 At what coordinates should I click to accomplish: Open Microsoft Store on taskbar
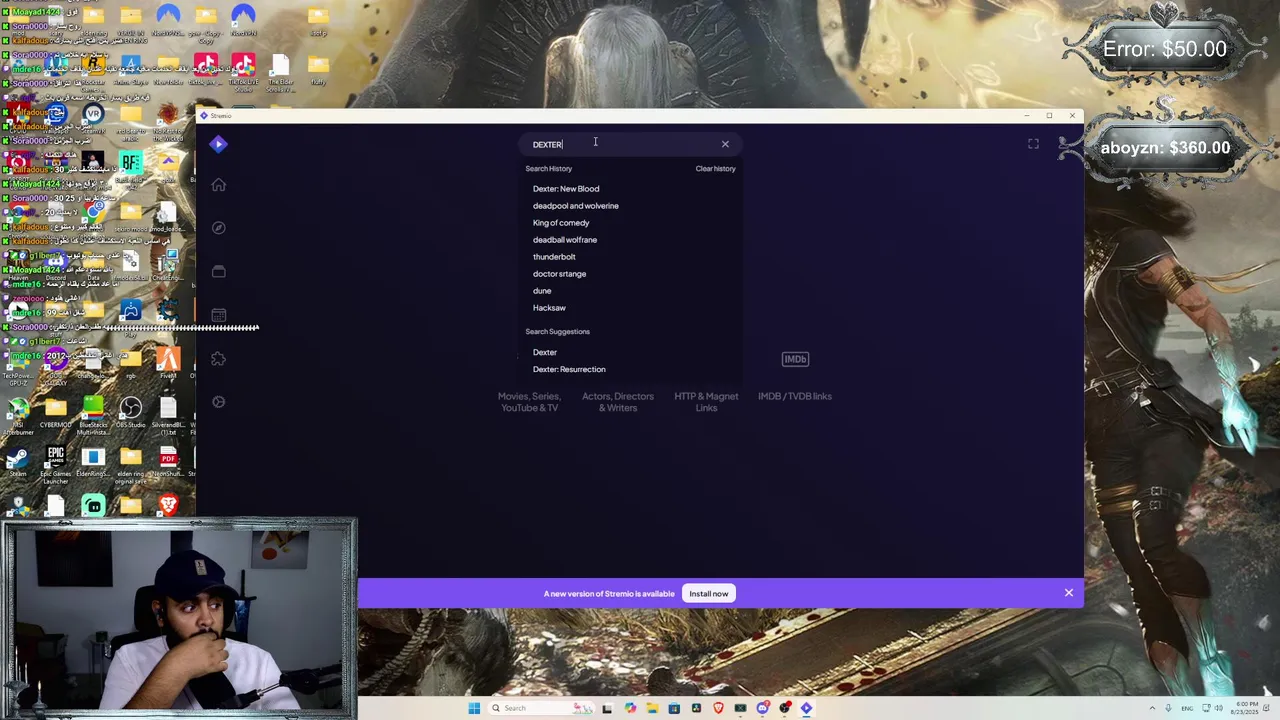click(x=674, y=708)
